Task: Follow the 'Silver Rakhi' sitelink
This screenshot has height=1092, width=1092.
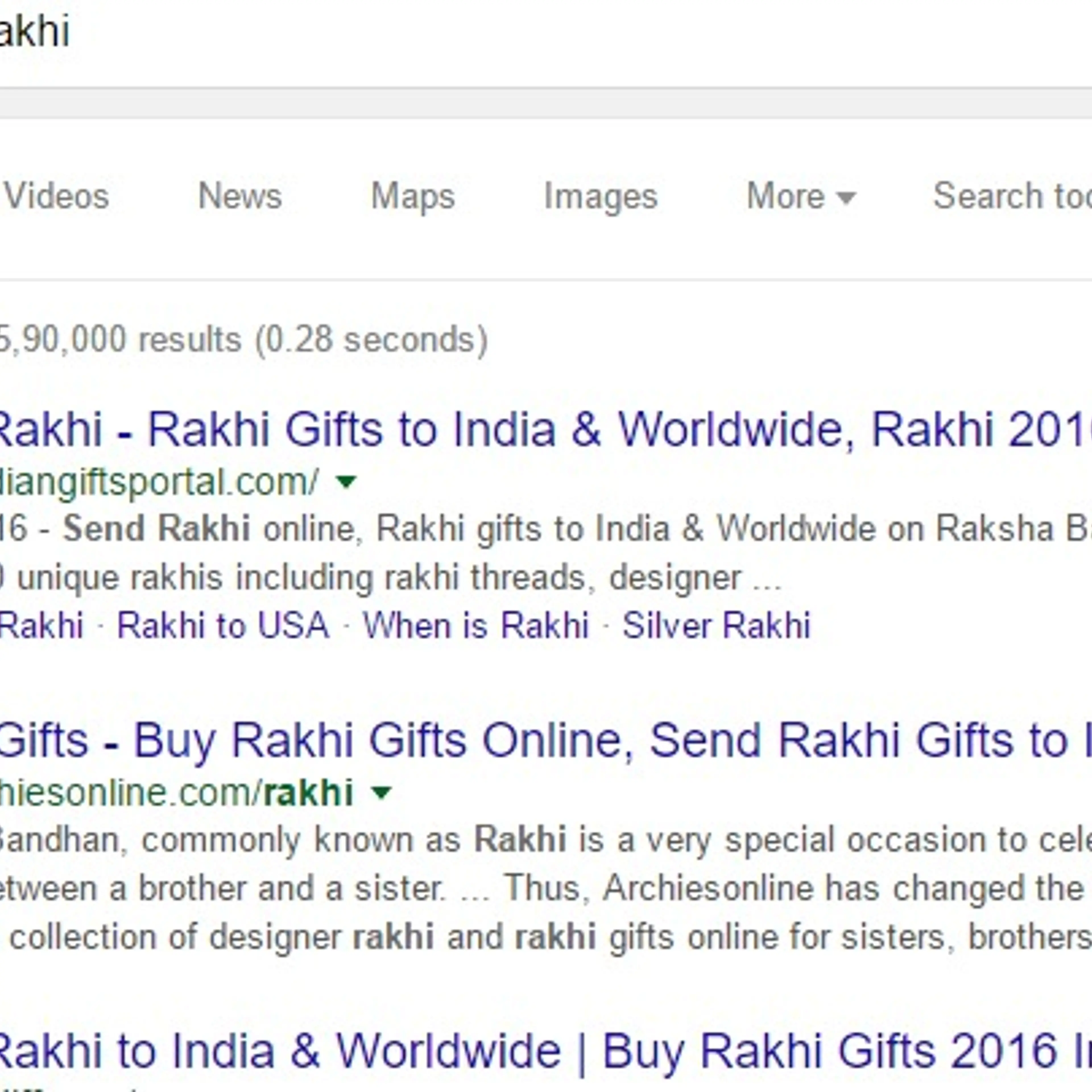Action: click(x=716, y=626)
